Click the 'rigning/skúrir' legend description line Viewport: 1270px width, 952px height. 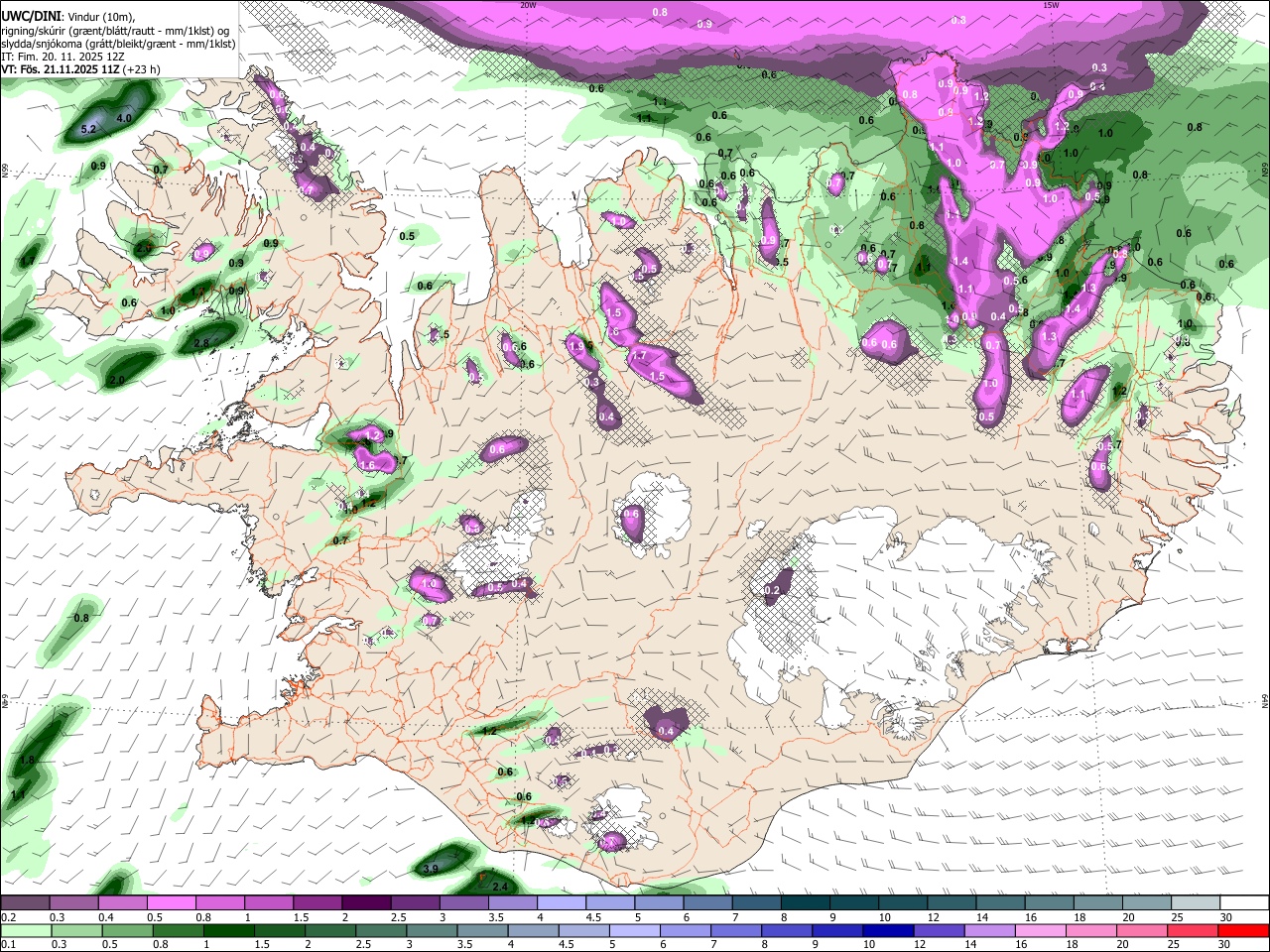coord(116,31)
